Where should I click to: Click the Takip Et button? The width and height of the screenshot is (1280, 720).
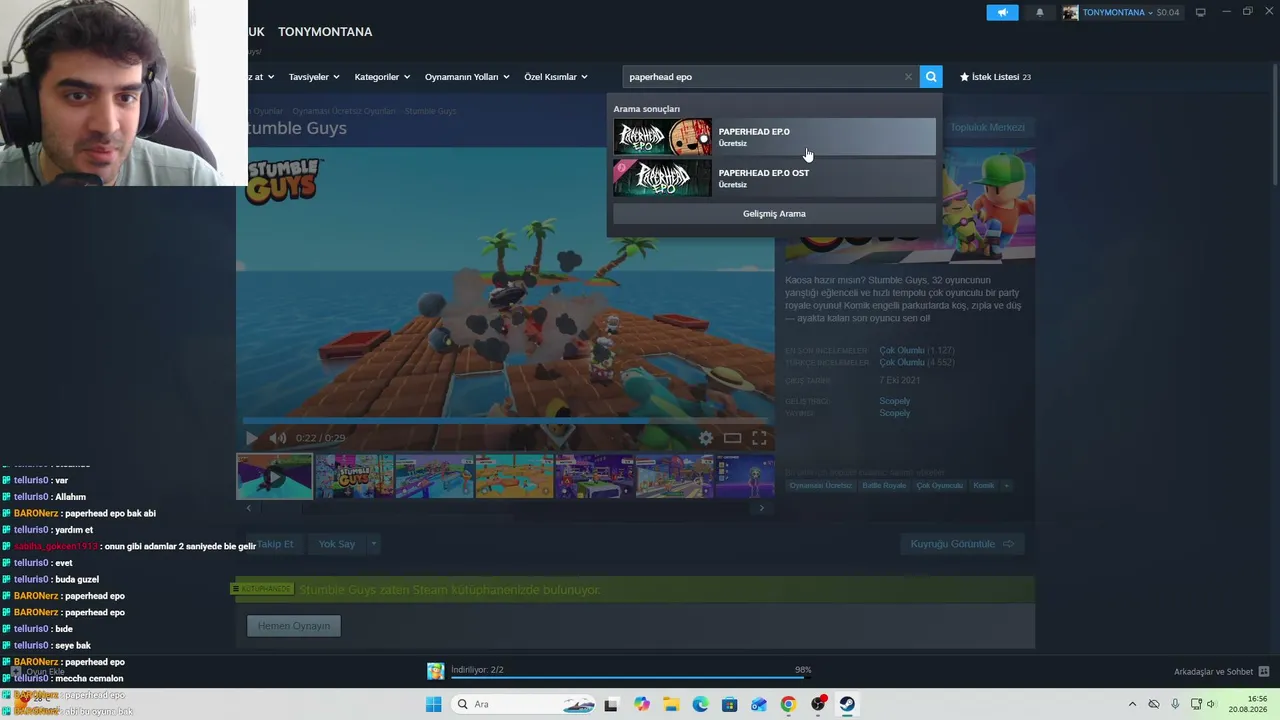point(275,544)
